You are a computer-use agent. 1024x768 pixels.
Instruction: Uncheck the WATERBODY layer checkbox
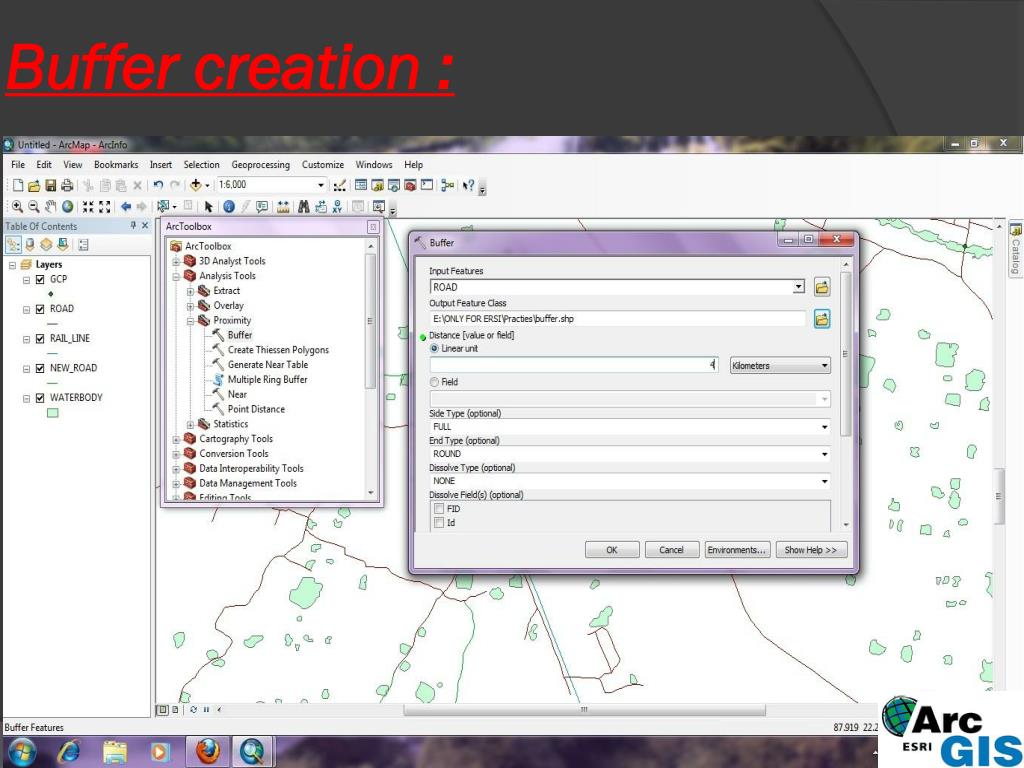(x=40, y=398)
